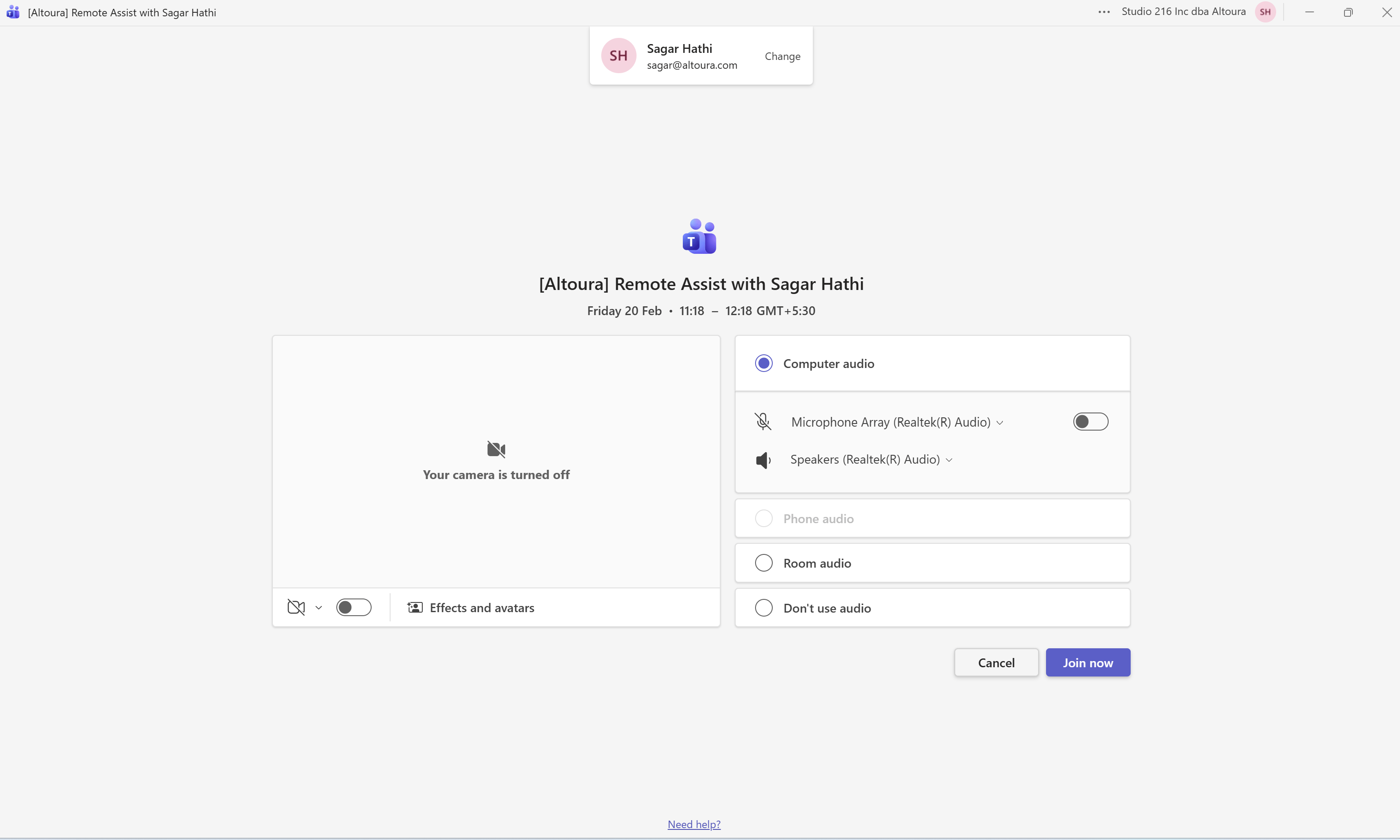The image size is (1400, 840).
Task: Click the window title text in title bar
Action: [122, 12]
